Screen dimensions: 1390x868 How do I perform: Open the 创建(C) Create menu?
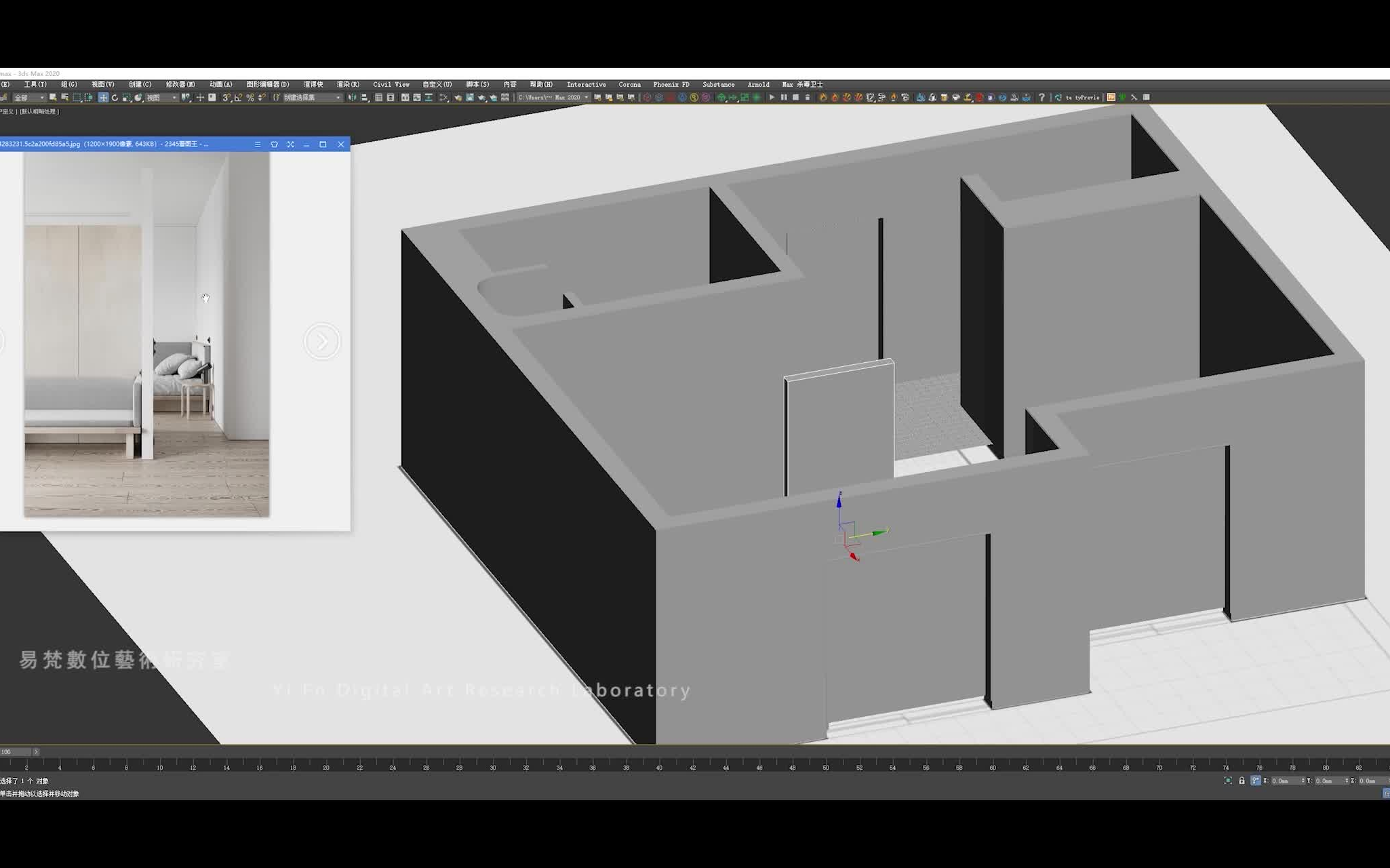pyautogui.click(x=140, y=84)
